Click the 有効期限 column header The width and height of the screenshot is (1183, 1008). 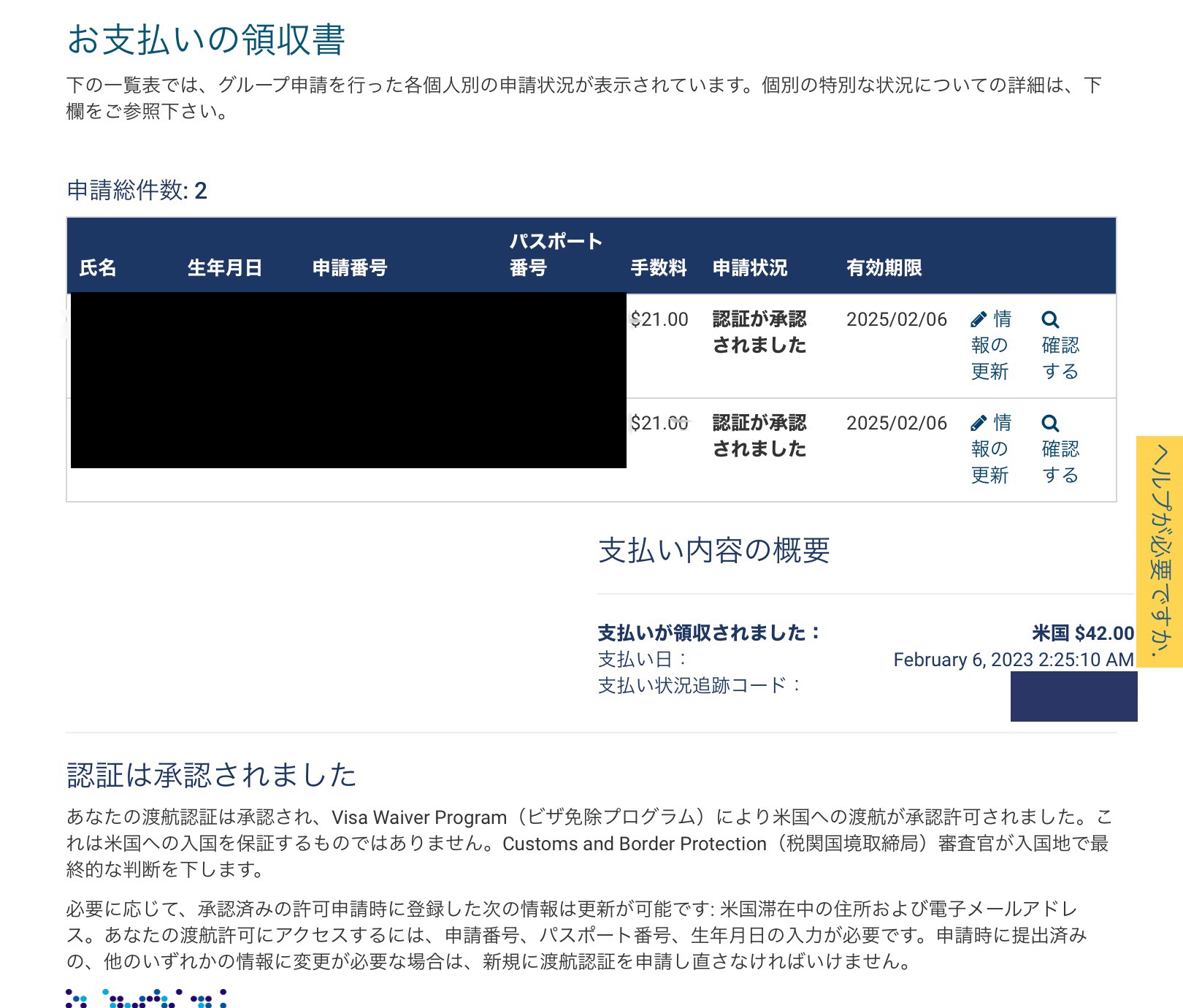[884, 268]
